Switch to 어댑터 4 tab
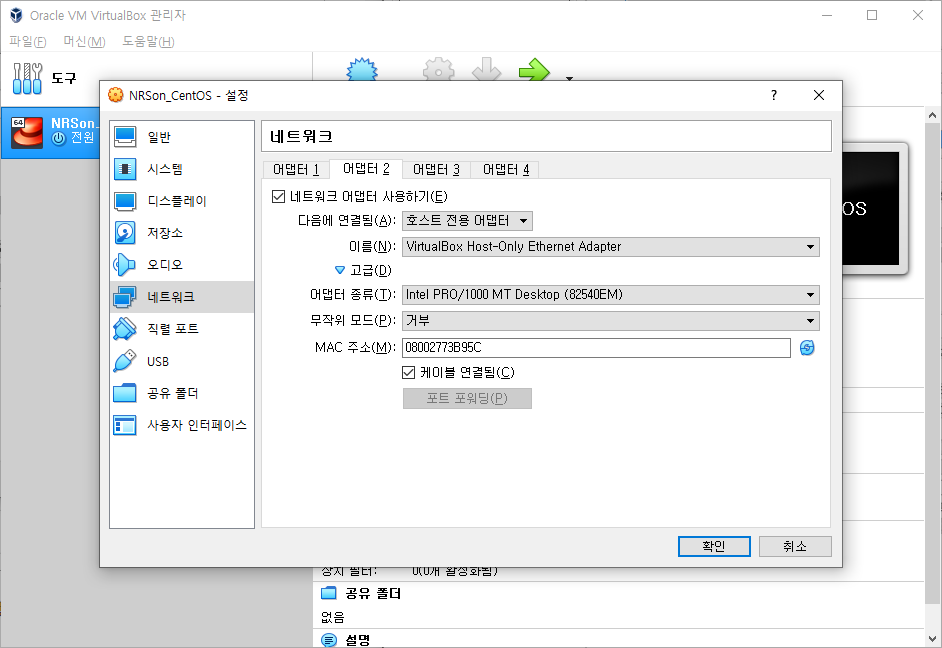942x648 pixels. (506, 170)
